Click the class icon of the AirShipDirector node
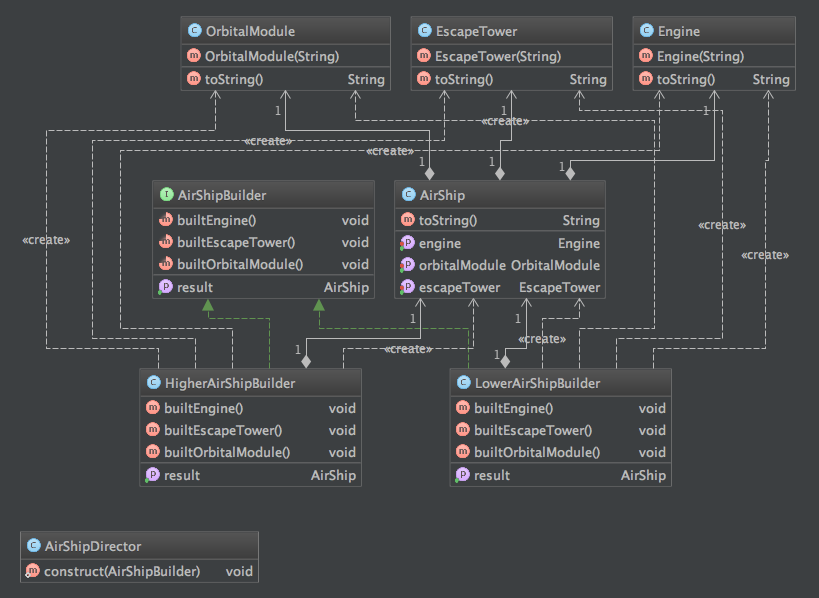Screen dimensions: 819x598 coord(33,547)
